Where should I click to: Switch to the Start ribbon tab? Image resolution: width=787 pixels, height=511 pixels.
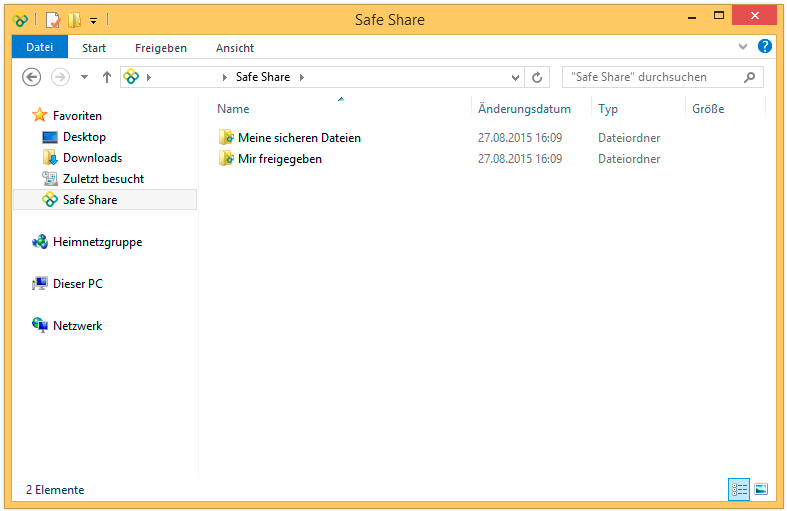coord(94,48)
